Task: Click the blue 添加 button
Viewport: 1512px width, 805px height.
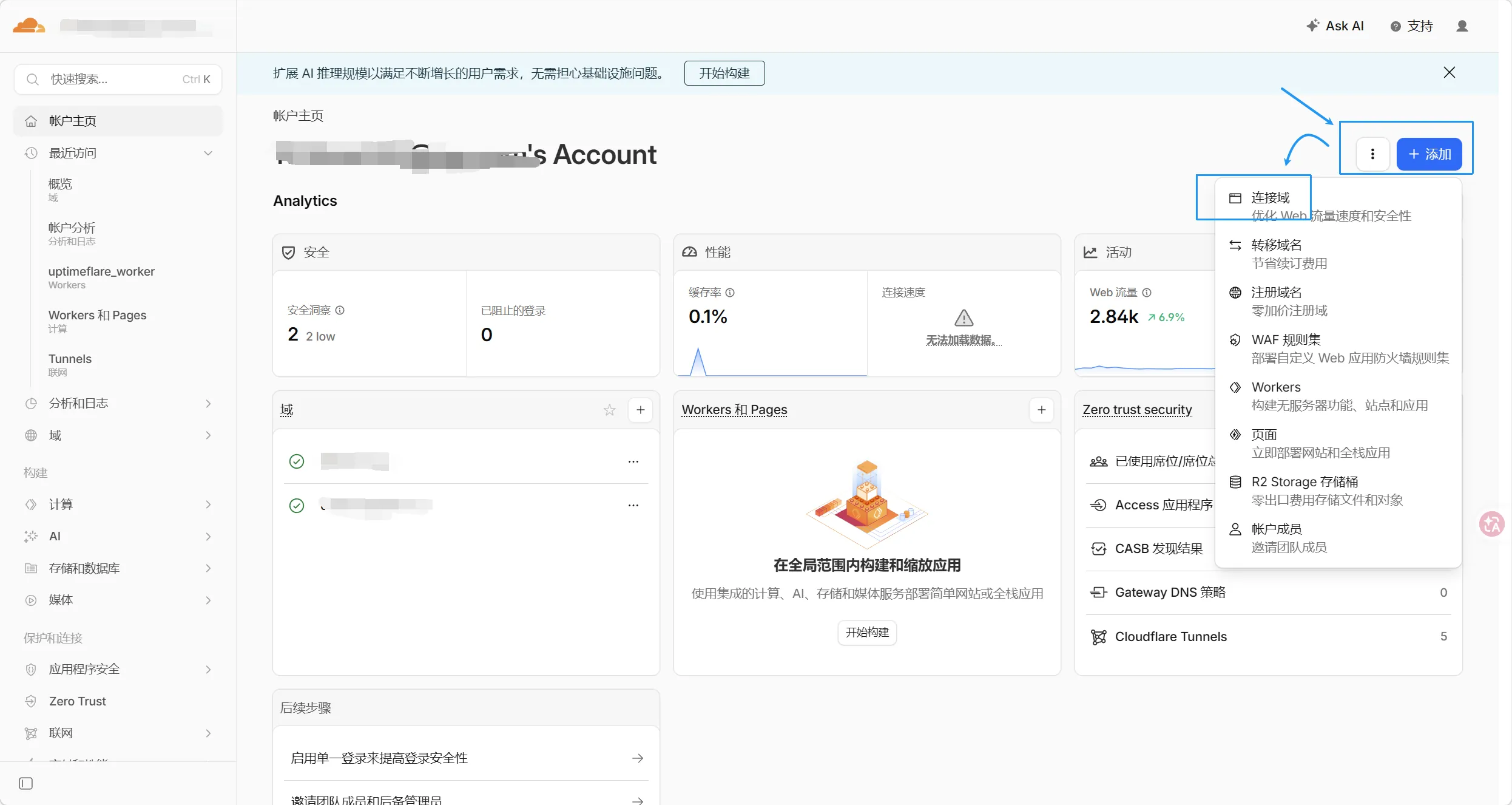Action: pyautogui.click(x=1429, y=154)
